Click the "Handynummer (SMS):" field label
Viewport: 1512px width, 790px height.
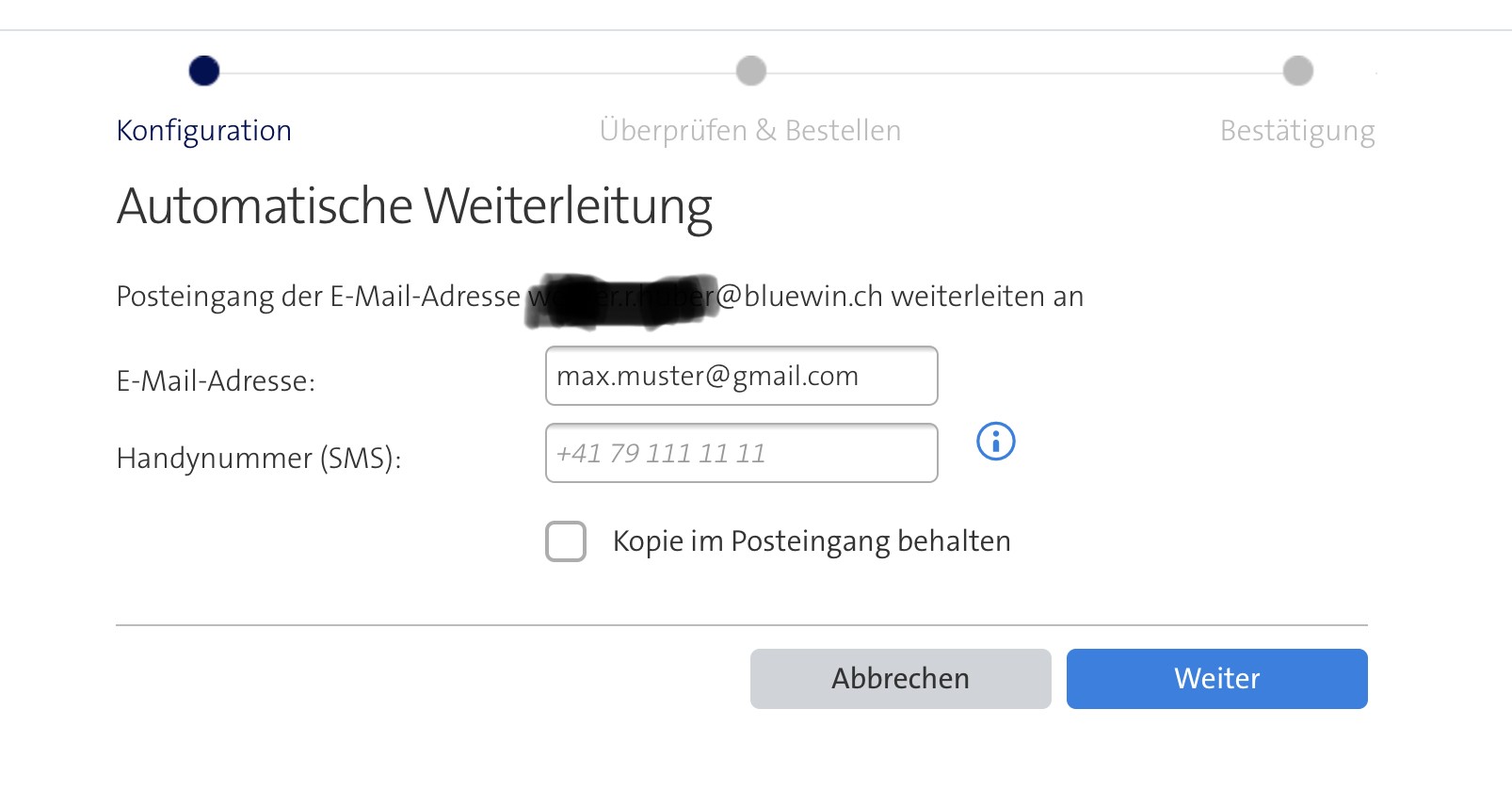pyautogui.click(x=259, y=459)
